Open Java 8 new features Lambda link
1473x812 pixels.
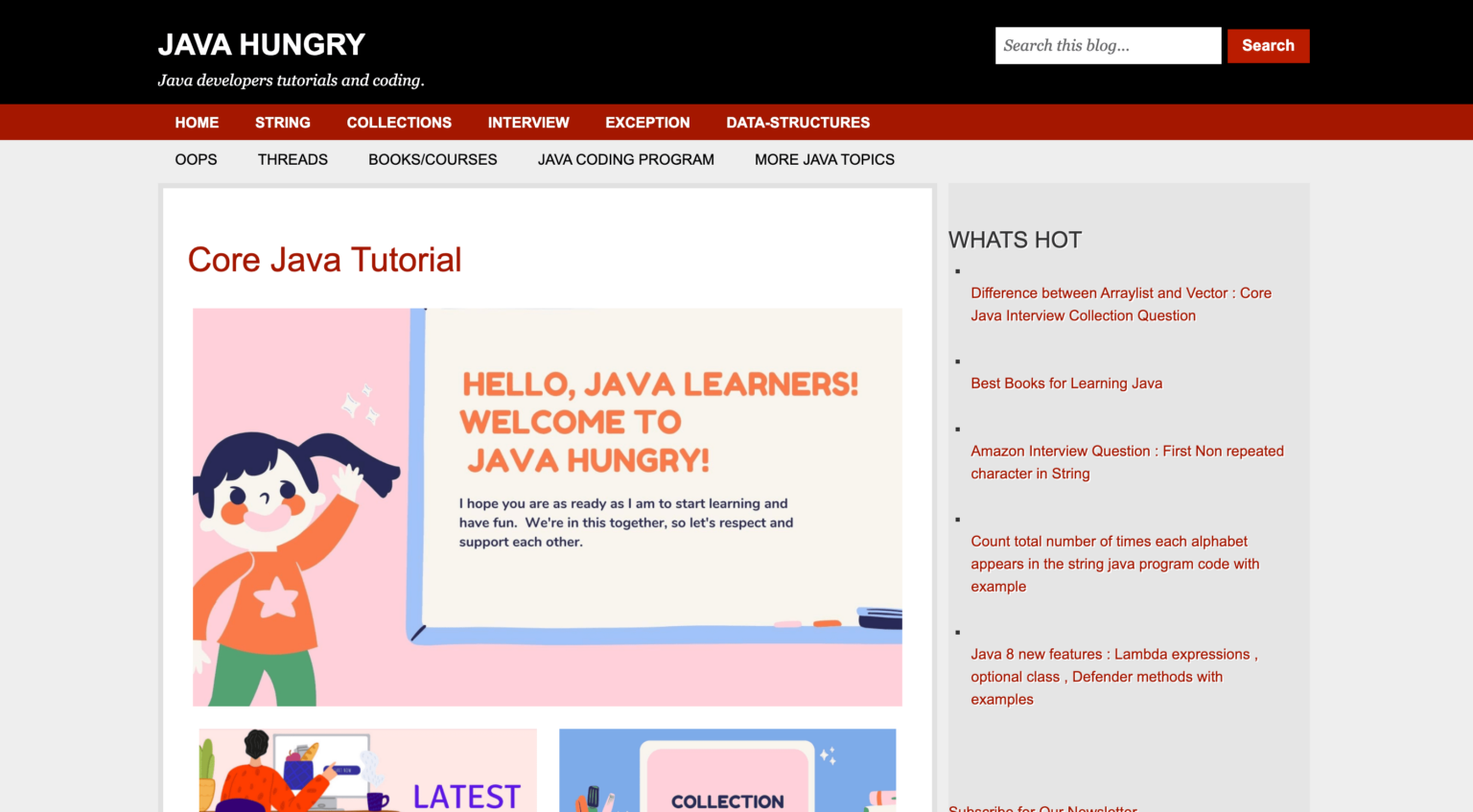pyautogui.click(x=1113, y=677)
